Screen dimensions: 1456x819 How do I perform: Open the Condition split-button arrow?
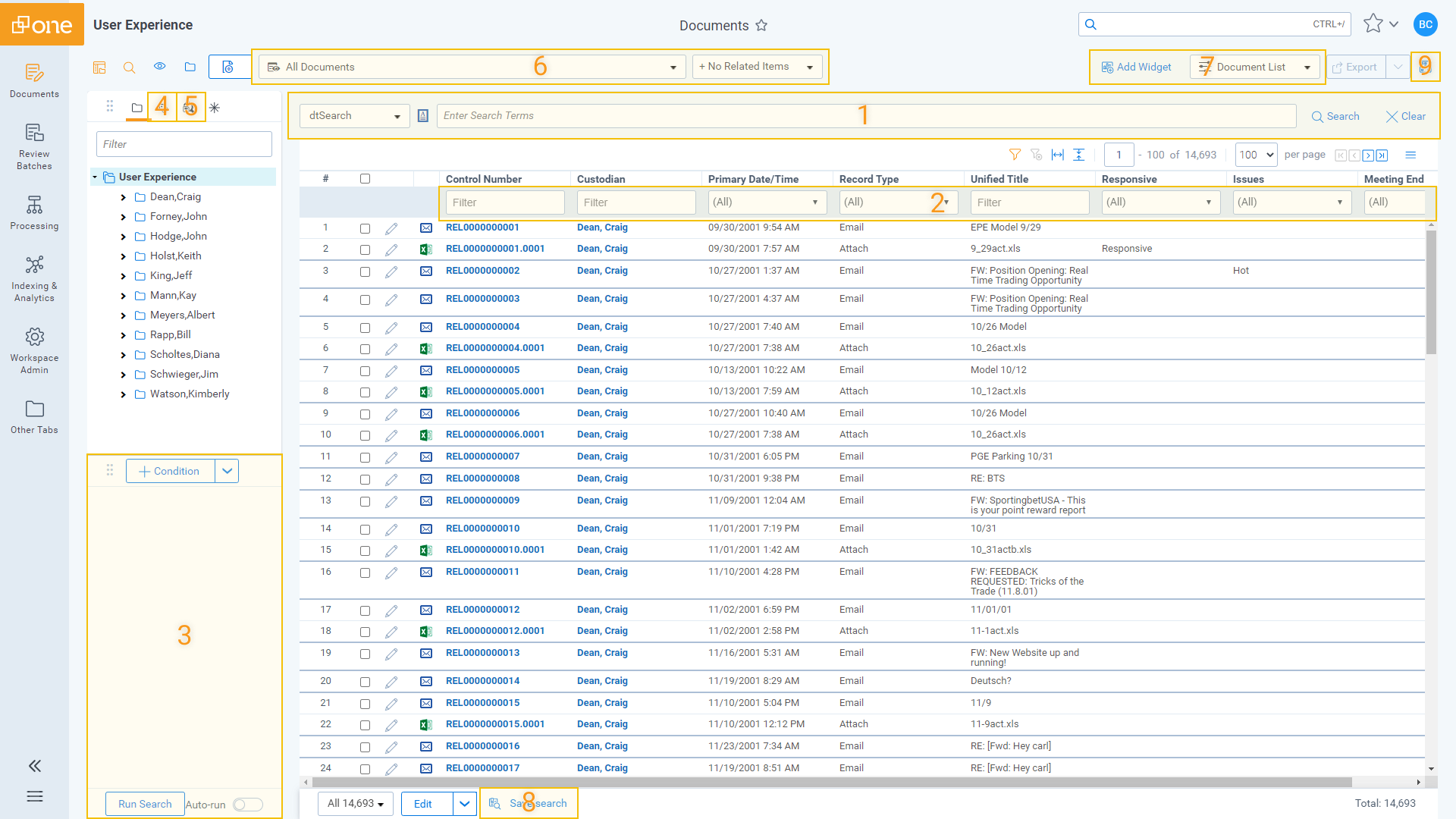click(x=227, y=471)
